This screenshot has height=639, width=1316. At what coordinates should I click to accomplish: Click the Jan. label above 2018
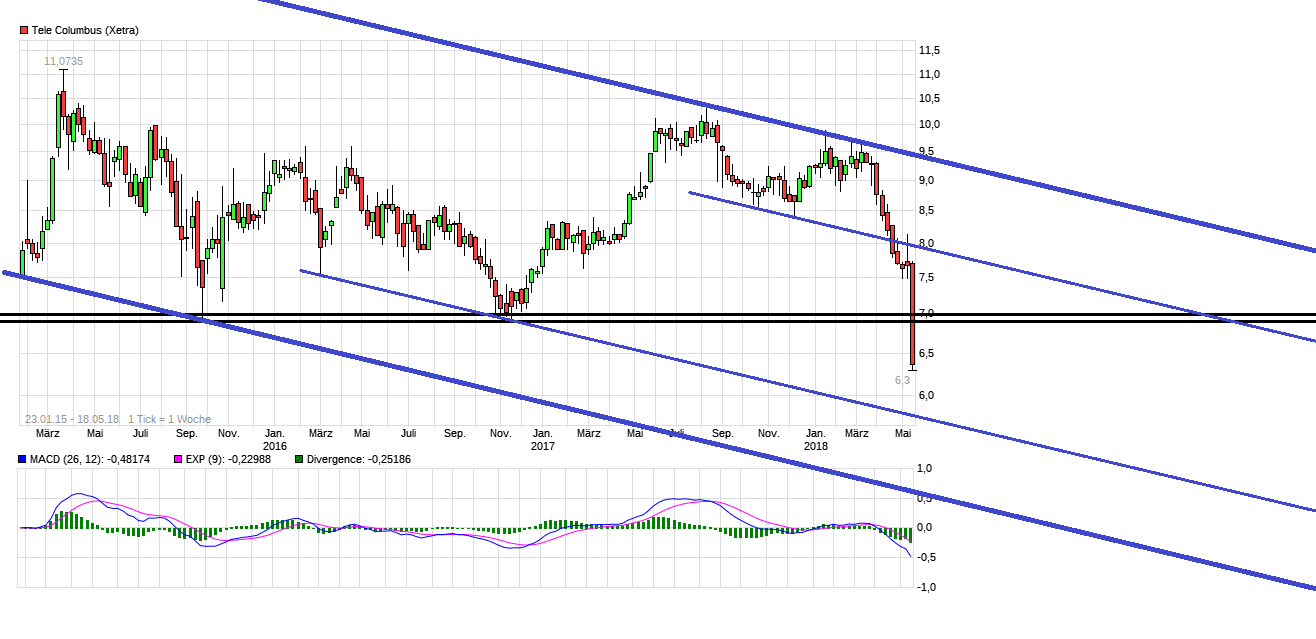pos(816,434)
